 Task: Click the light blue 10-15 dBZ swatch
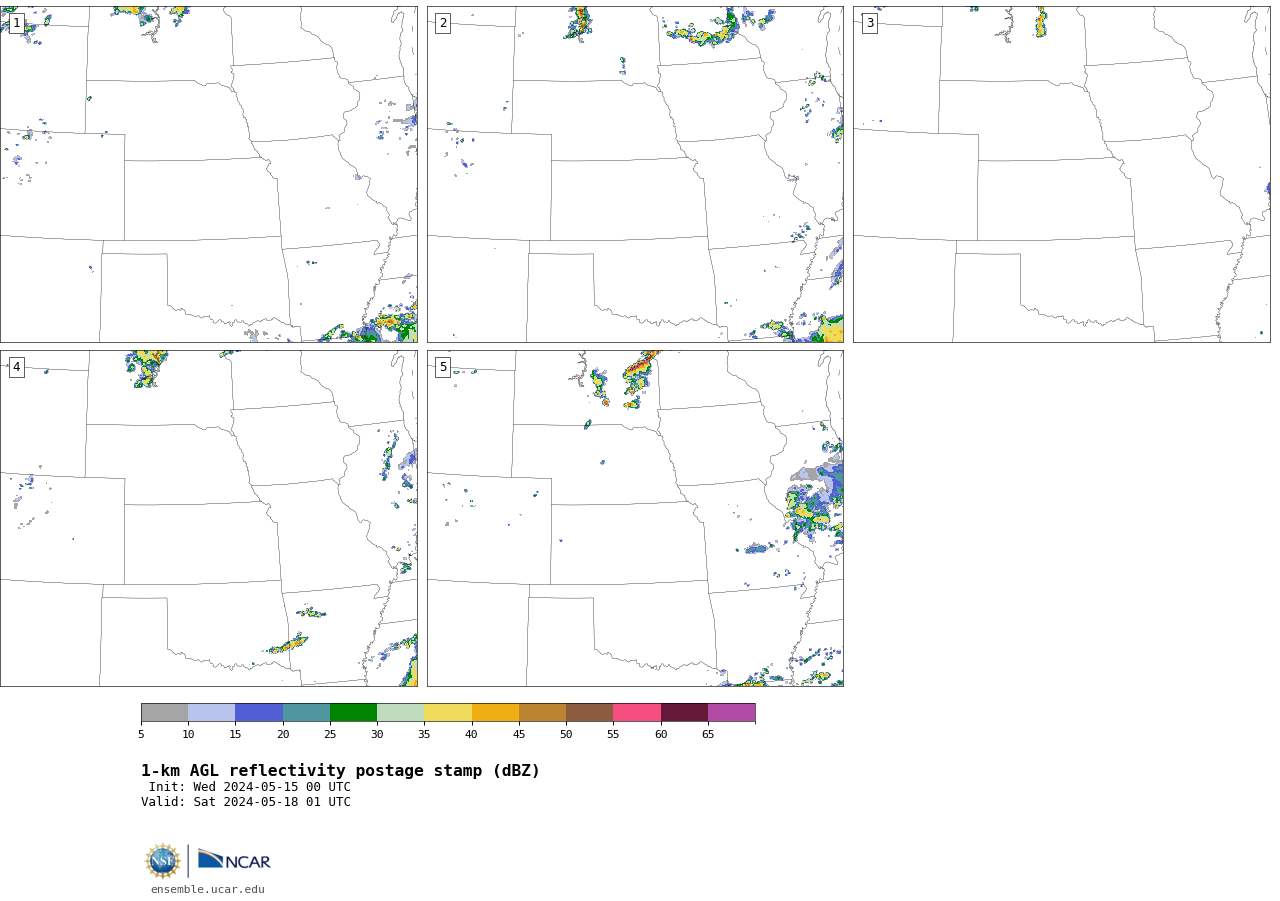pos(212,713)
